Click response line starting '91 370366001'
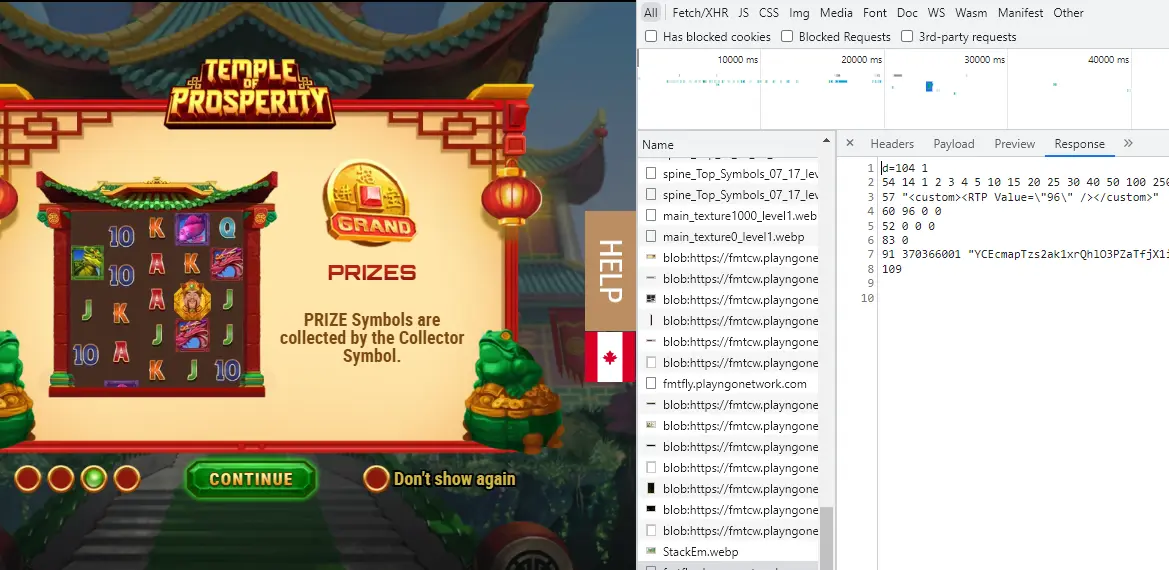Screen dimensions: 1169x570 (x=1024, y=255)
